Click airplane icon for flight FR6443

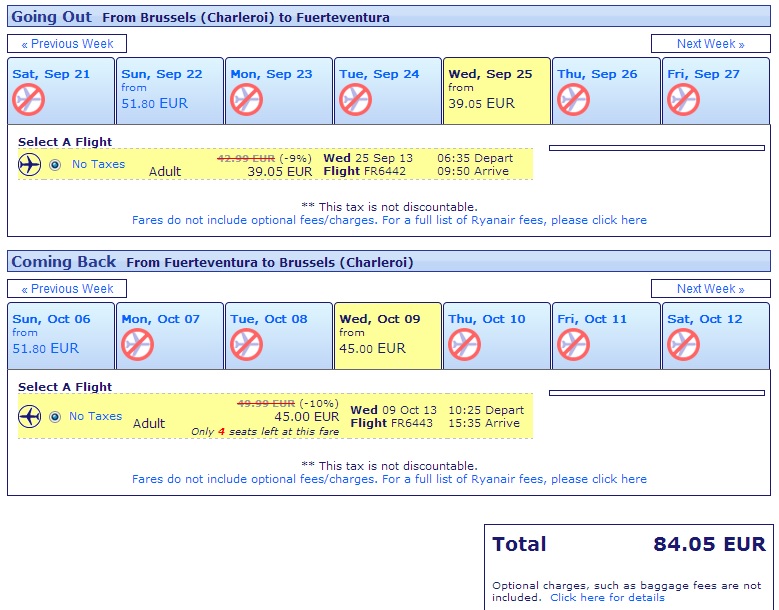click(29, 416)
